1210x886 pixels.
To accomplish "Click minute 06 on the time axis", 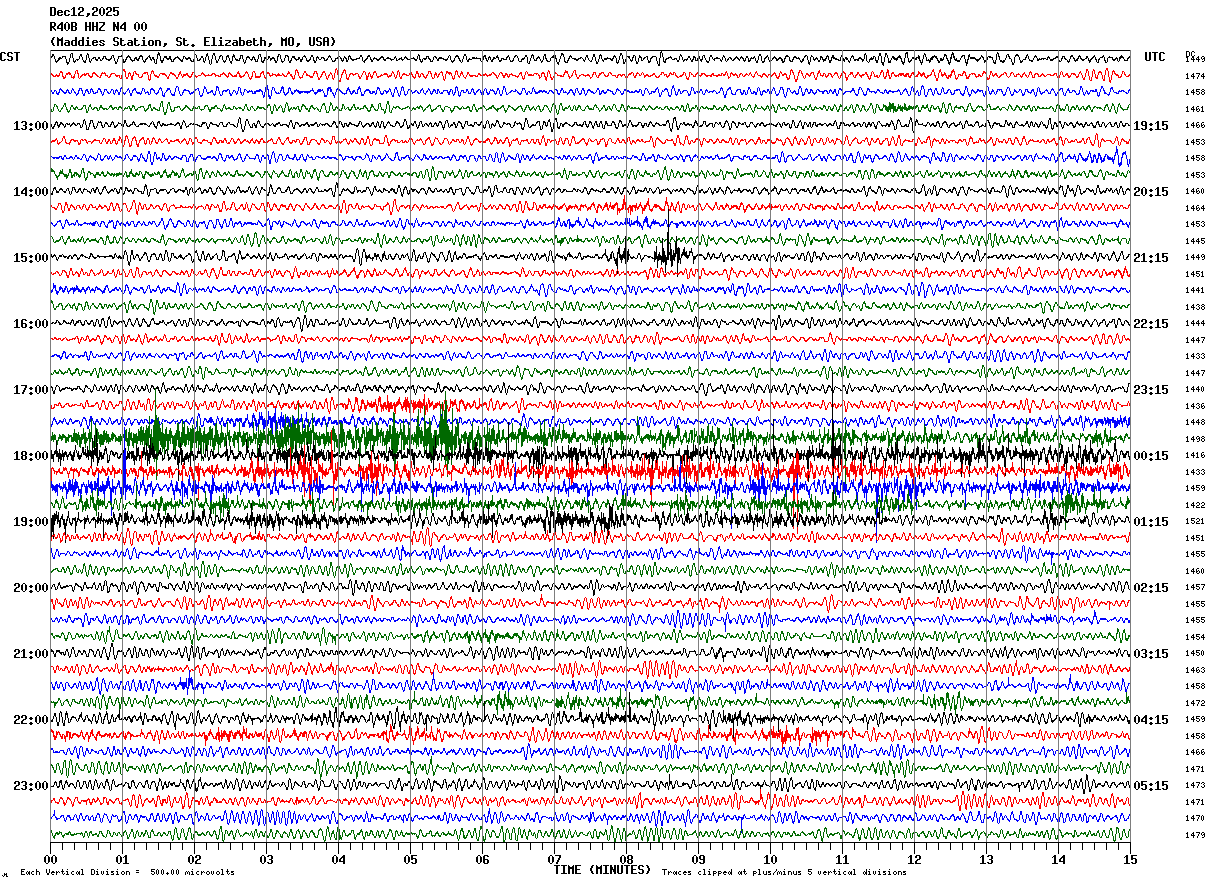I will pyautogui.click(x=482, y=859).
